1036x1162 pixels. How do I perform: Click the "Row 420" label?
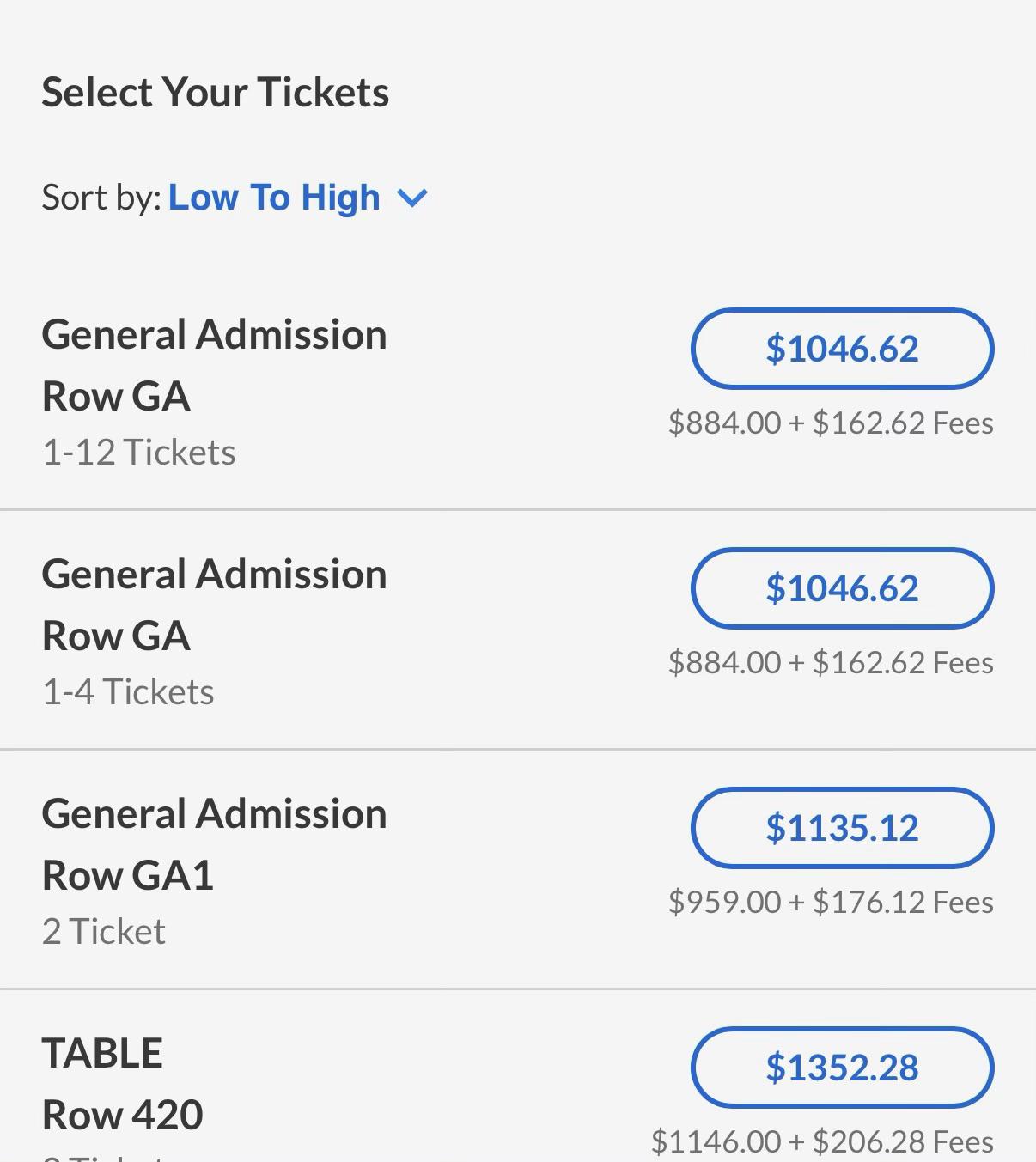pyautogui.click(x=122, y=1115)
